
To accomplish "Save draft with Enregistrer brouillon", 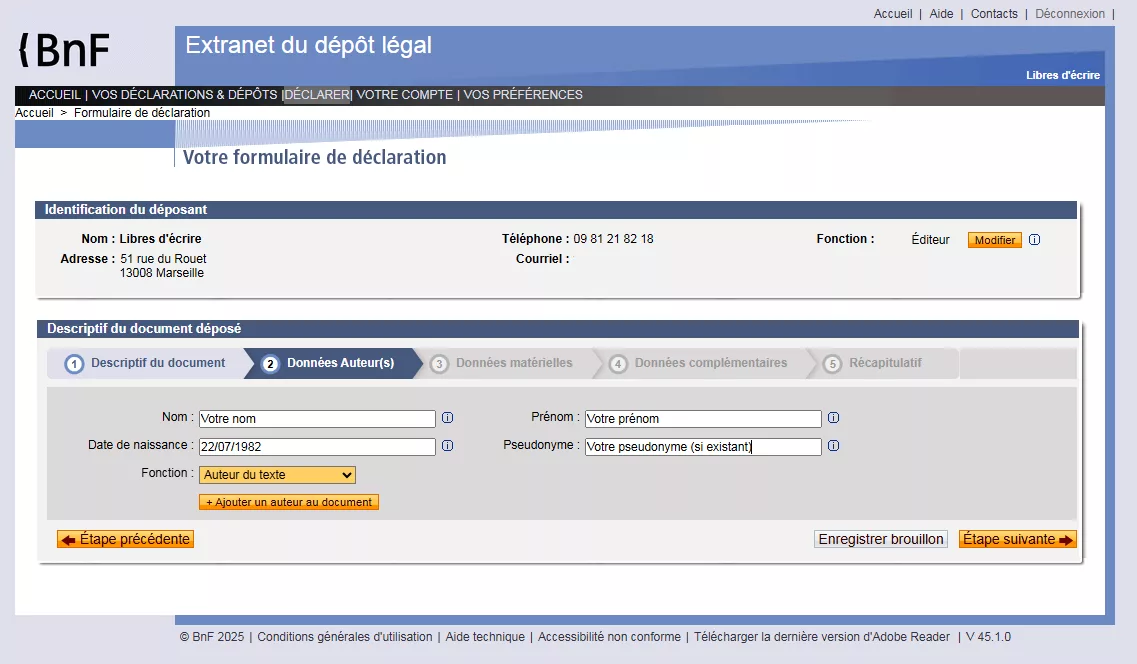I will tap(880, 539).
